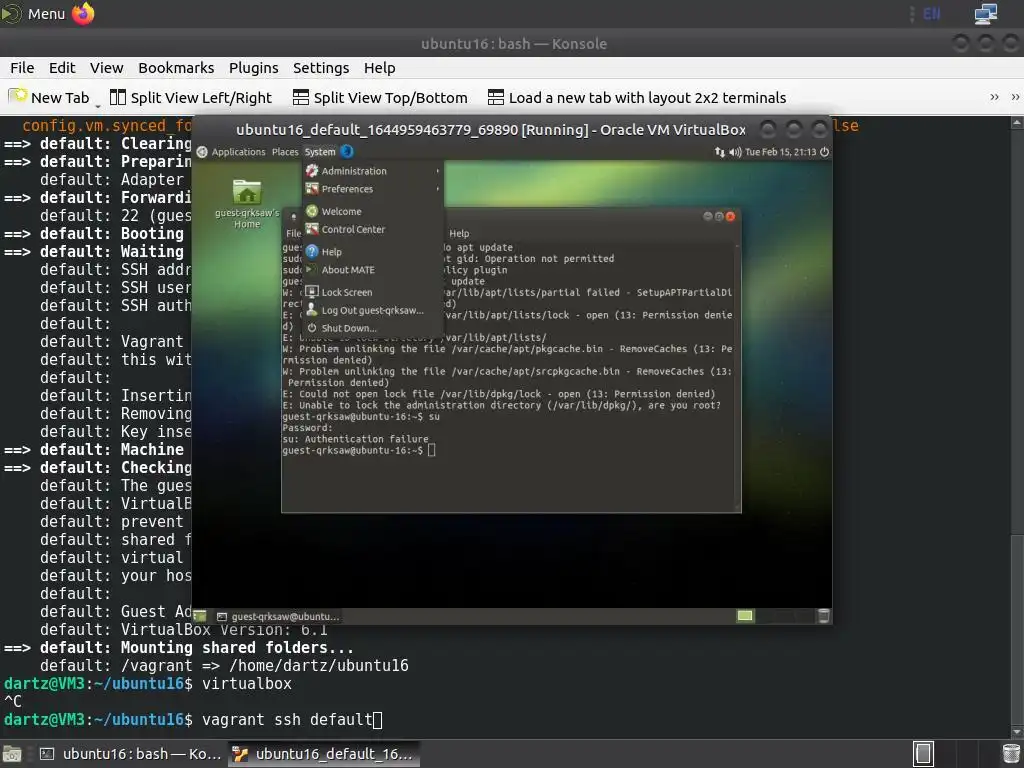Click guest volume speaker icon
This screenshot has width=1024, height=768.
pyautogui.click(x=735, y=152)
